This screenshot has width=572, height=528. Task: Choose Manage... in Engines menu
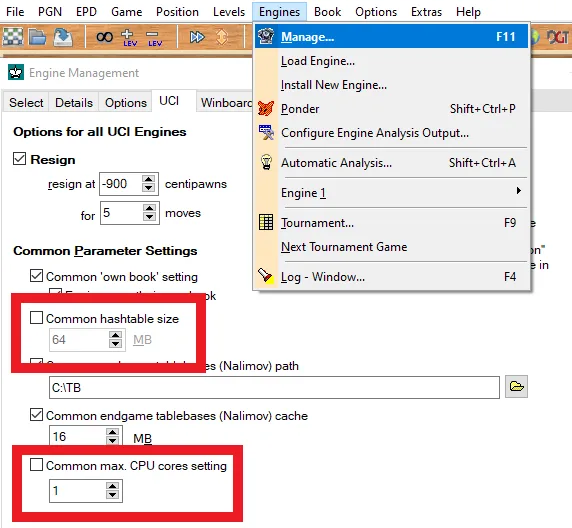(x=391, y=36)
